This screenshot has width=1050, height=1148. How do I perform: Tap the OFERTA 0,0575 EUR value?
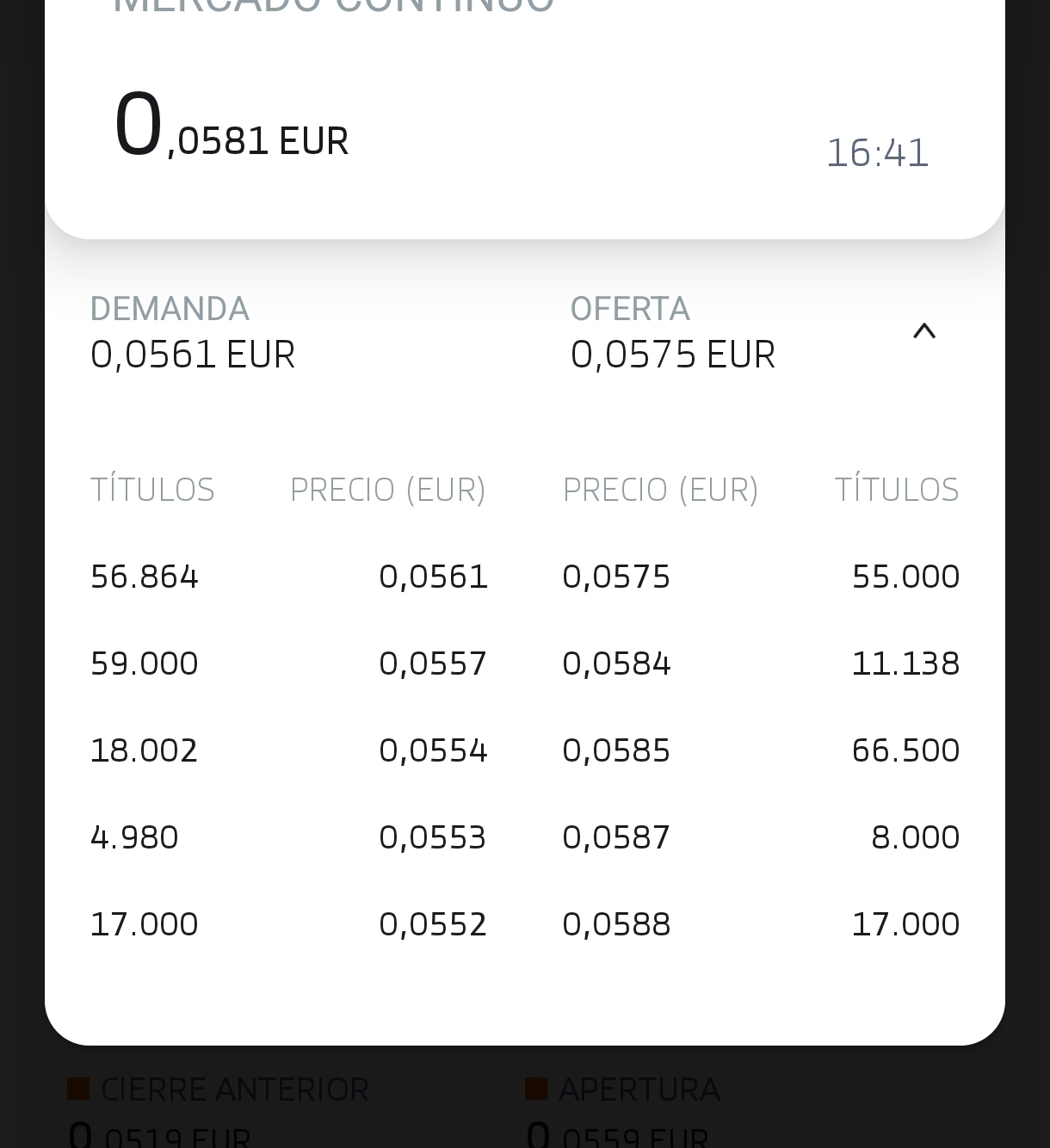tap(673, 355)
